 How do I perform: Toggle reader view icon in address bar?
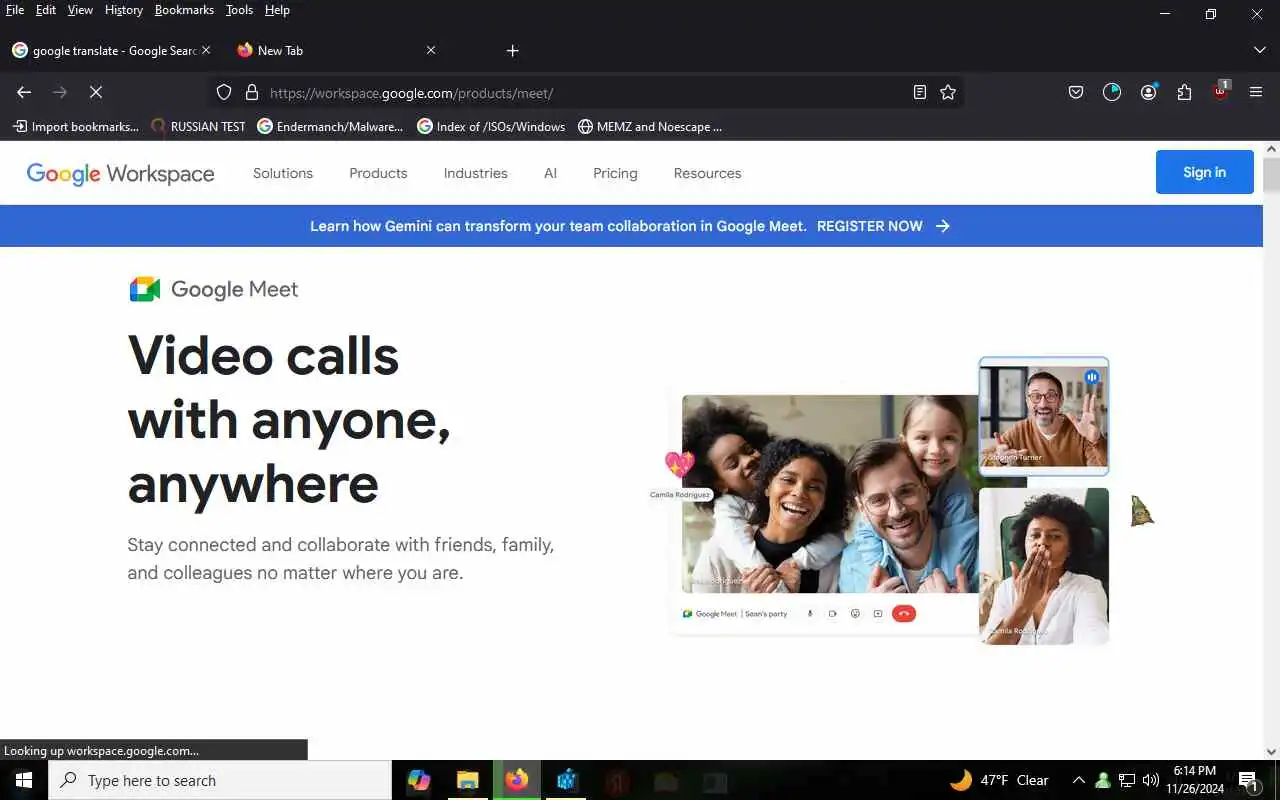920,92
